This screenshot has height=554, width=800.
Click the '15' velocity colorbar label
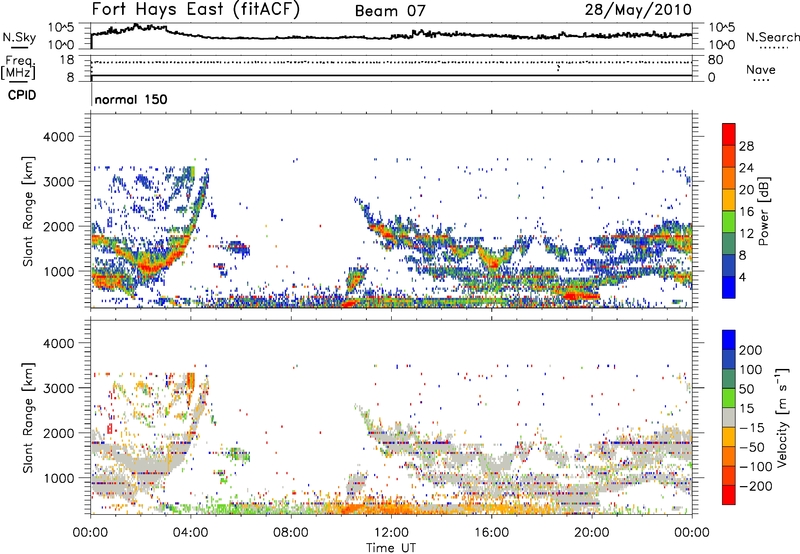(x=746, y=408)
